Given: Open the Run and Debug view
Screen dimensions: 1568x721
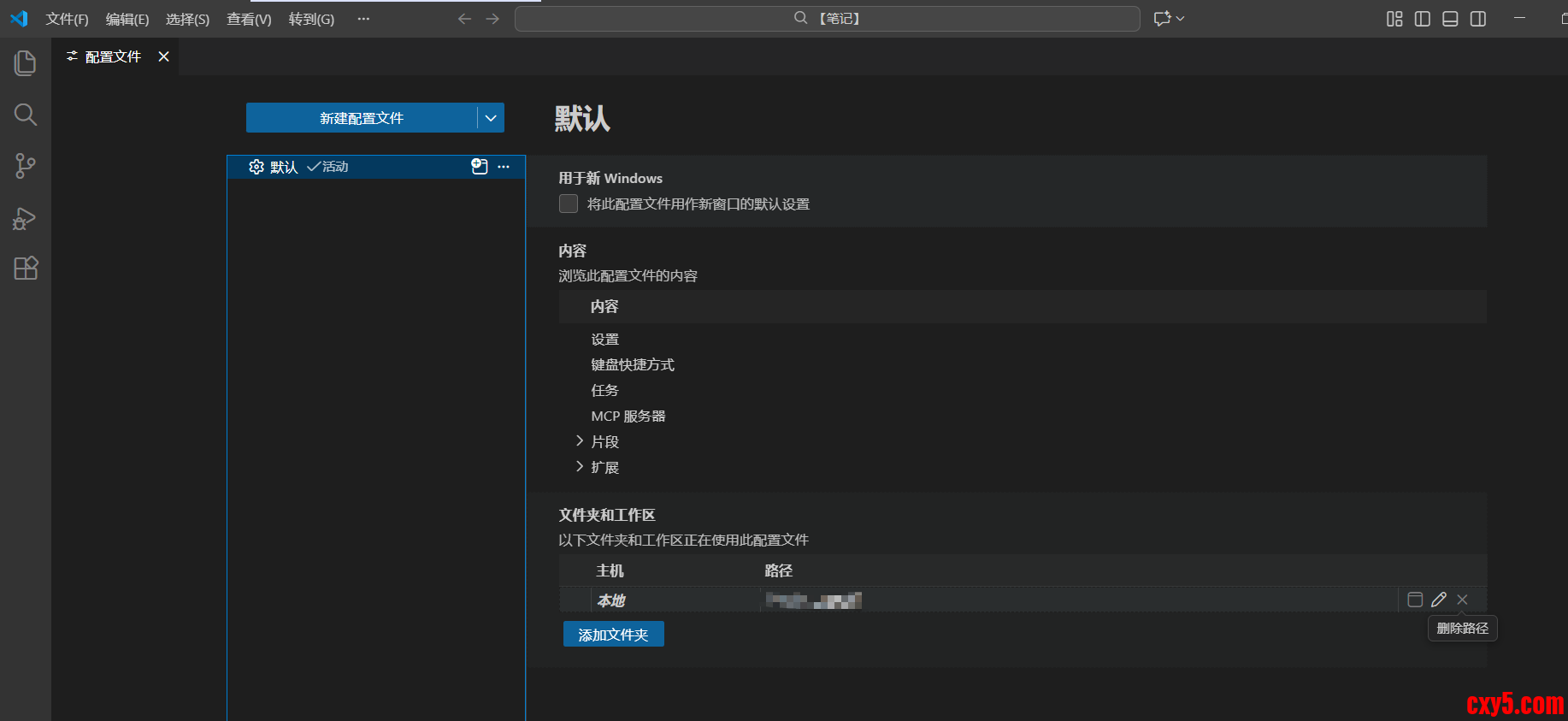Looking at the screenshot, I should click(x=26, y=218).
